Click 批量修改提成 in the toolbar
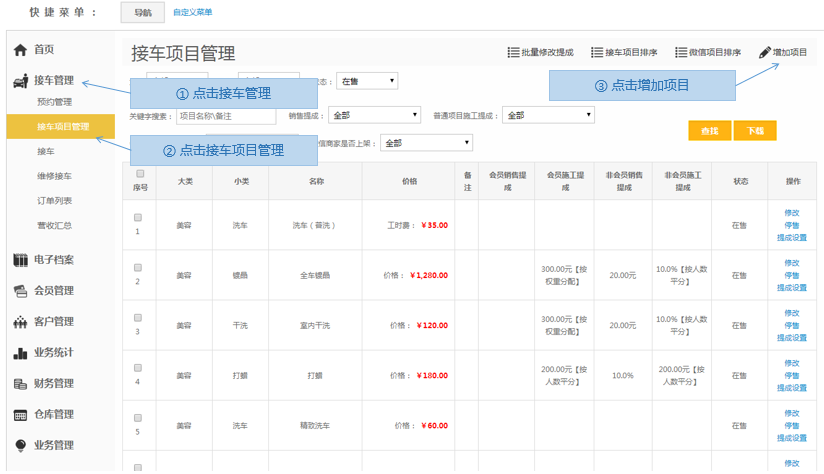 [540, 52]
